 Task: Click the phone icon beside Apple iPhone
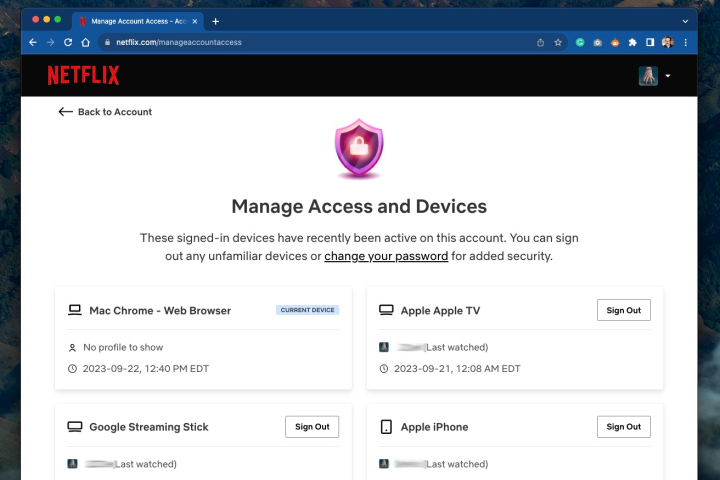(386, 427)
